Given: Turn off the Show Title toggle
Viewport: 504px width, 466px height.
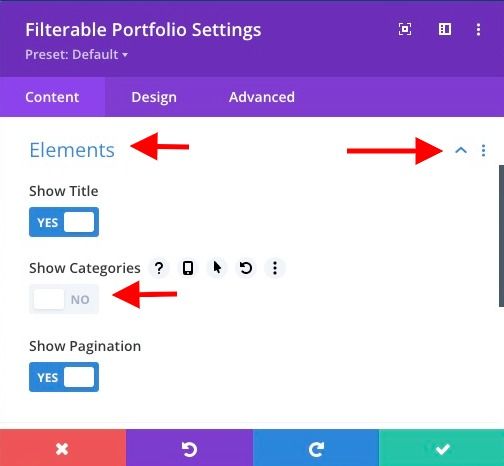Looking at the screenshot, I should click(x=64, y=222).
